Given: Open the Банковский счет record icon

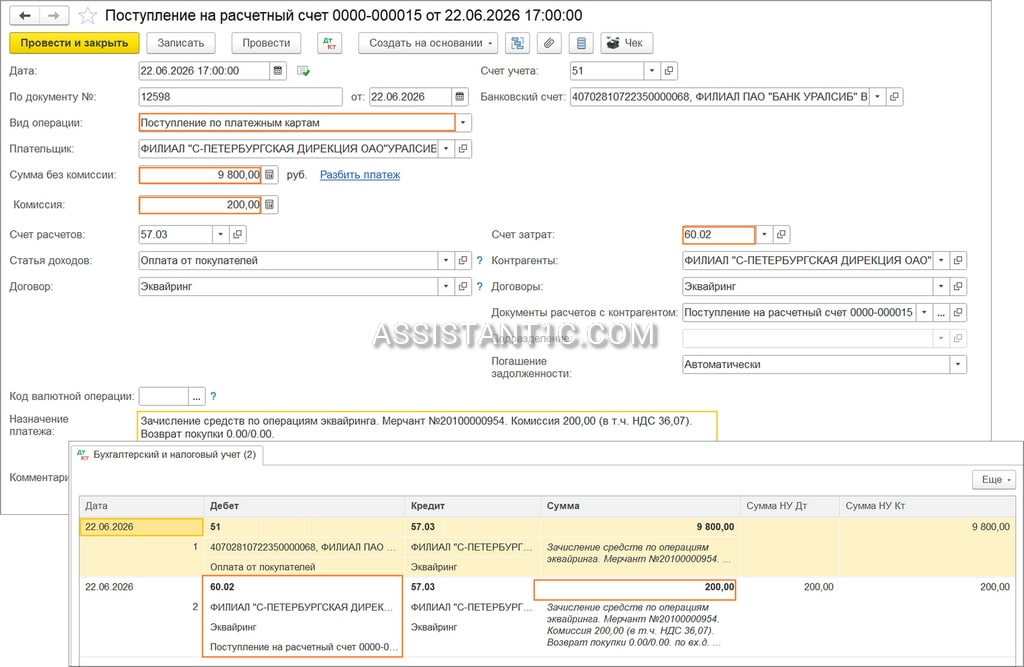Looking at the screenshot, I should tap(894, 97).
